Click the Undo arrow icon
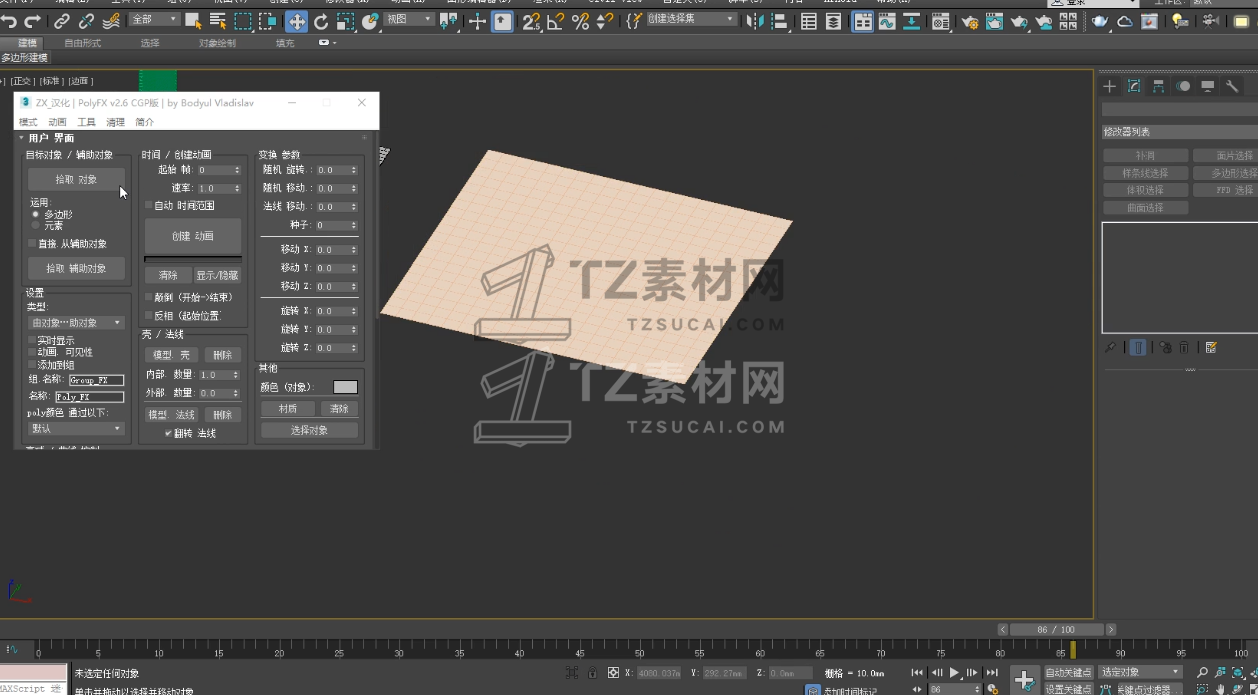1258x695 pixels. (9, 22)
